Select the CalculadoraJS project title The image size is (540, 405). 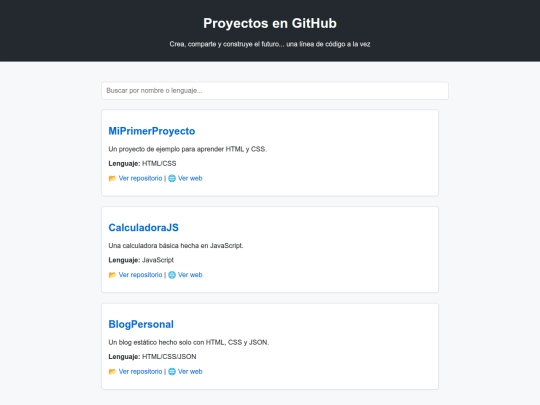point(144,228)
